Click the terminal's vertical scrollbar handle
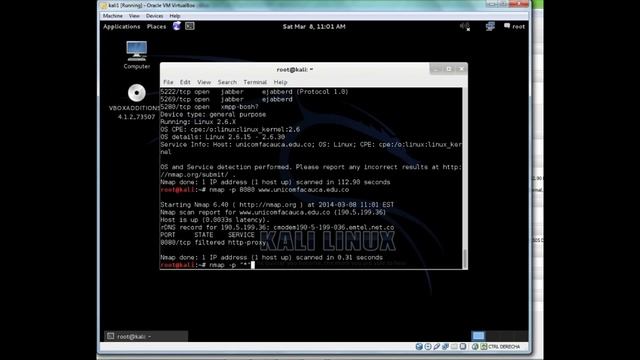640x360 pixels. (465, 258)
